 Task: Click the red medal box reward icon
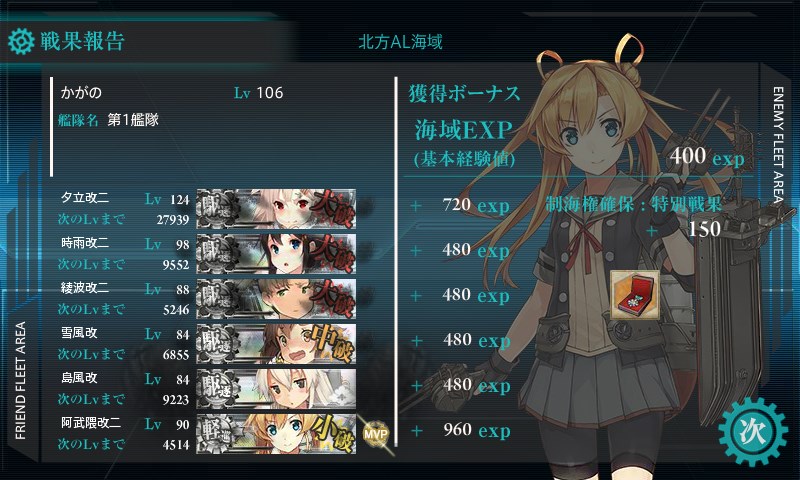(635, 295)
